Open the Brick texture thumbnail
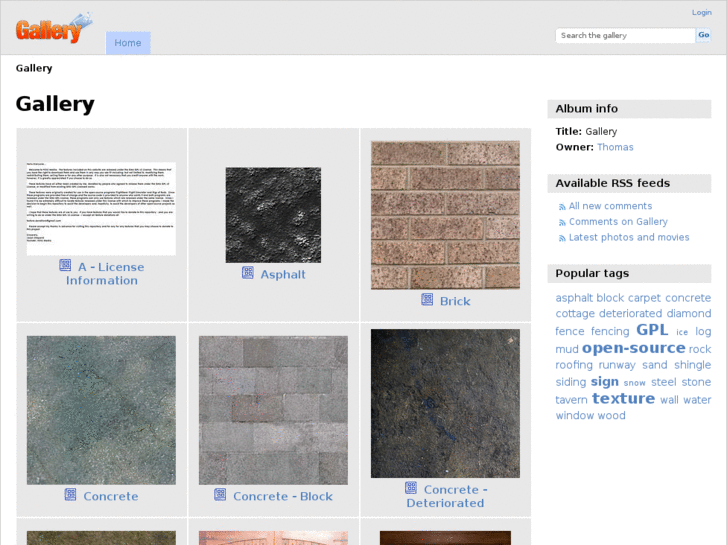Image resolution: width=727 pixels, height=545 pixels. pyautogui.click(x=445, y=215)
